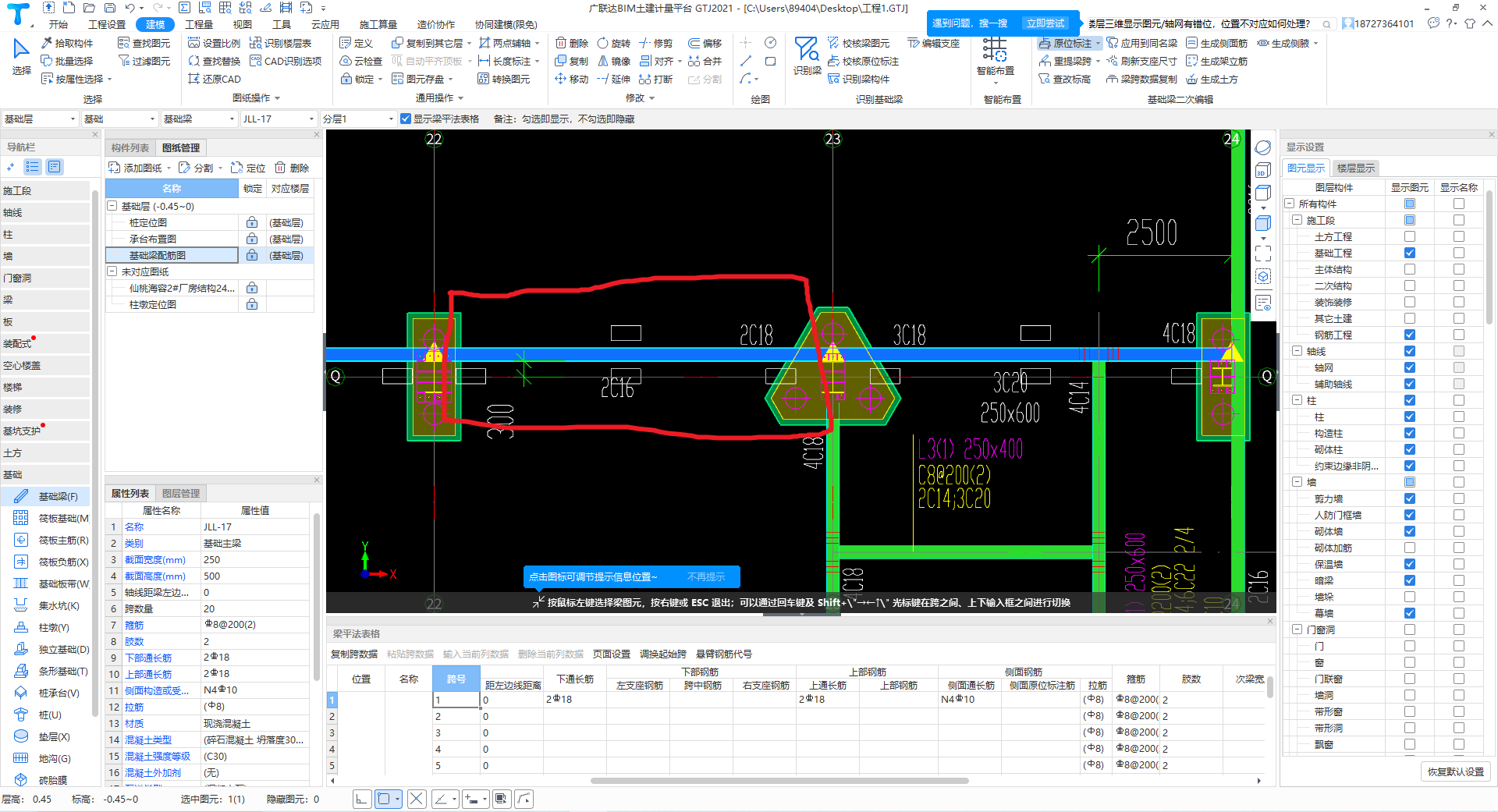Click 截面宽度 value 250 in properties
This screenshot has width=1498, height=812.
tap(256, 559)
